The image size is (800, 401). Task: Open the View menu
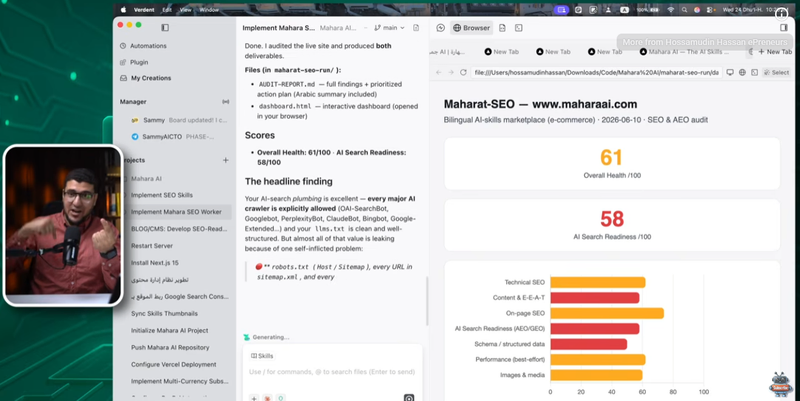[186, 10]
